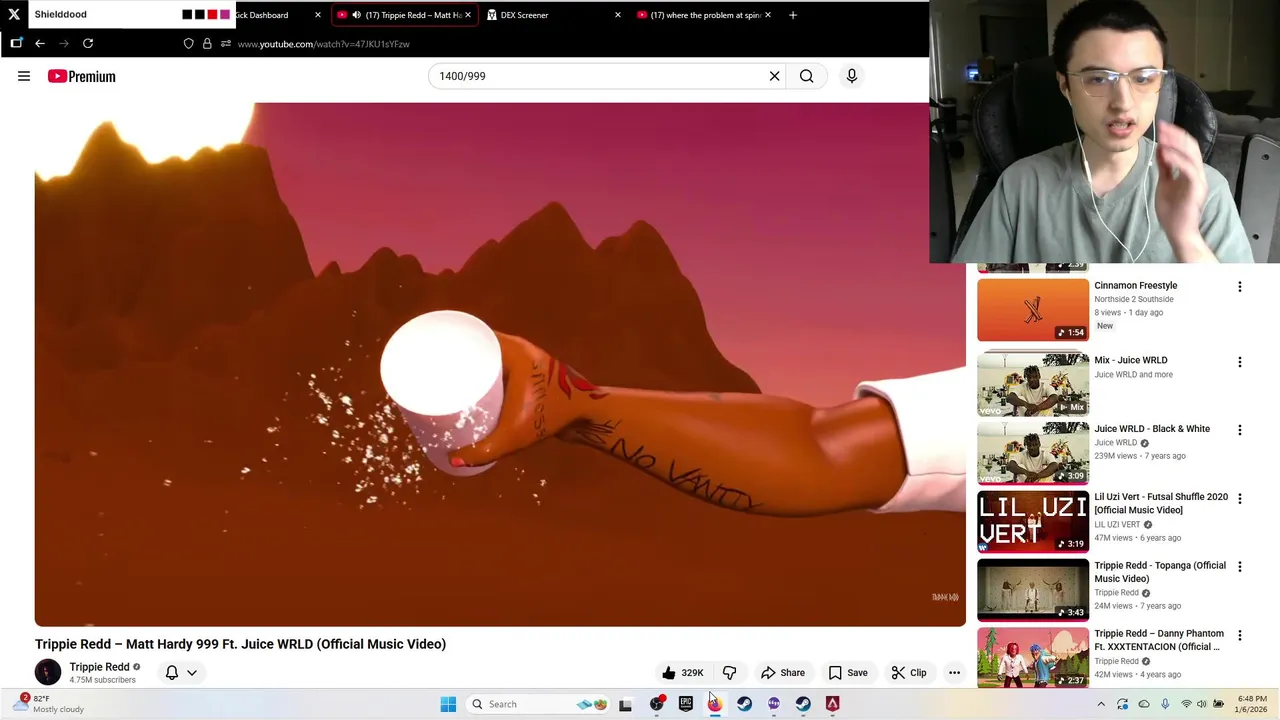Open Lil Uzi Vert Futsal Shuffle title
The height and width of the screenshot is (720, 1280).
click(x=1161, y=503)
